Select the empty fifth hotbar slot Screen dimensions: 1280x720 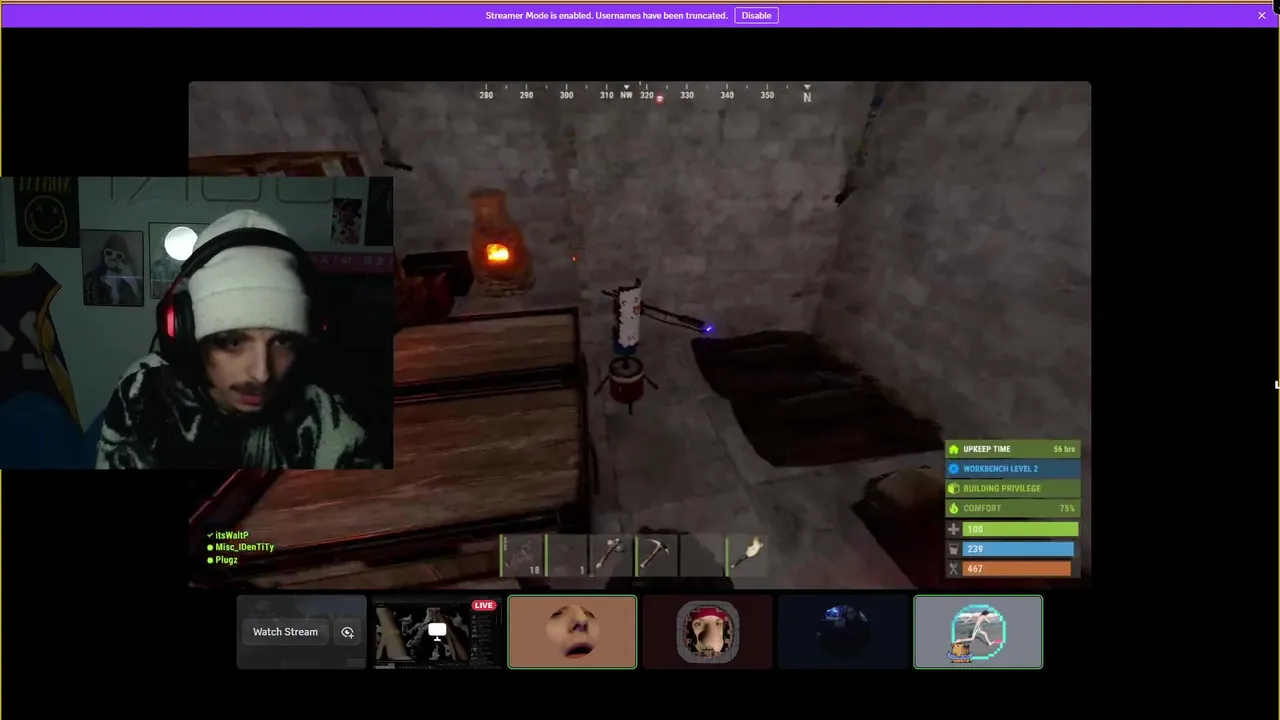click(700, 555)
